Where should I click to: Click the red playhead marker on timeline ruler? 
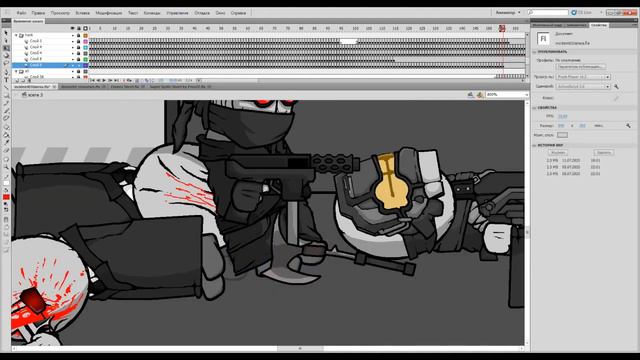click(x=502, y=28)
